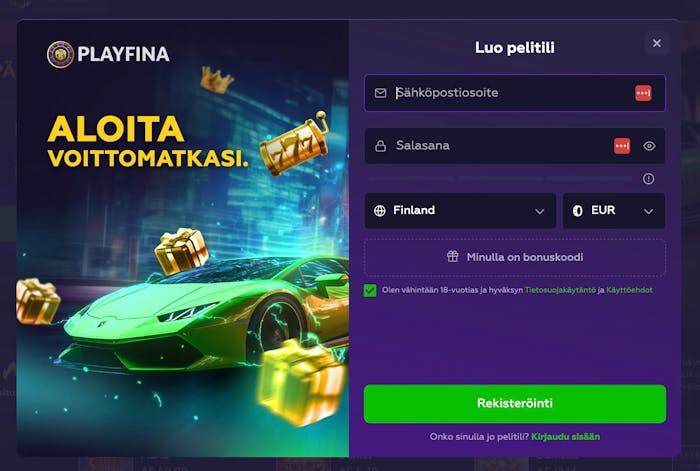Click the gift icon beside bonus code
Screen dimensions: 700x471
pos(453,256)
